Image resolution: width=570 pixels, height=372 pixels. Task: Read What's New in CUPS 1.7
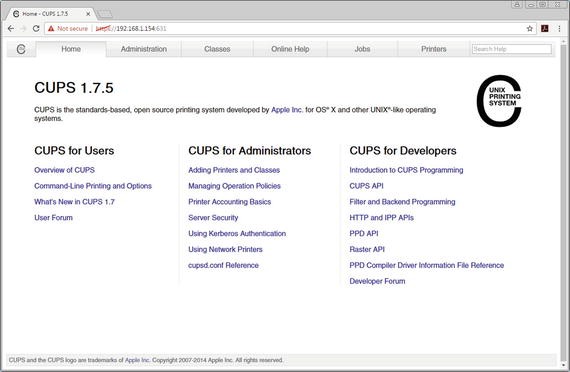coord(74,202)
